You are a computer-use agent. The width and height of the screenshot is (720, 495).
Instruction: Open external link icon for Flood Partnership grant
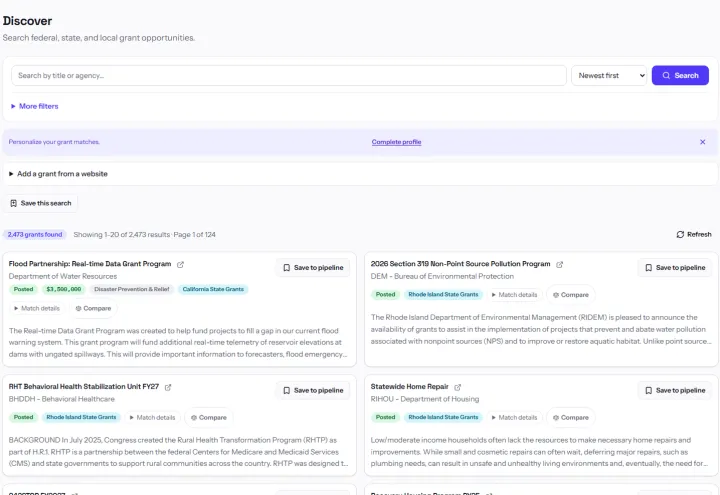(180, 264)
